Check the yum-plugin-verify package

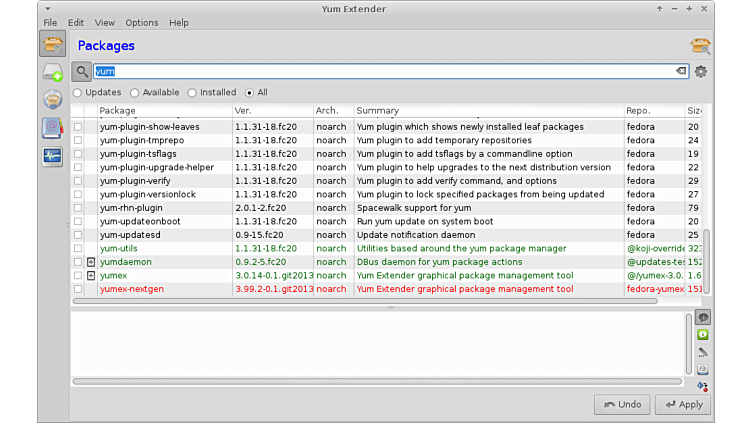click(x=78, y=181)
